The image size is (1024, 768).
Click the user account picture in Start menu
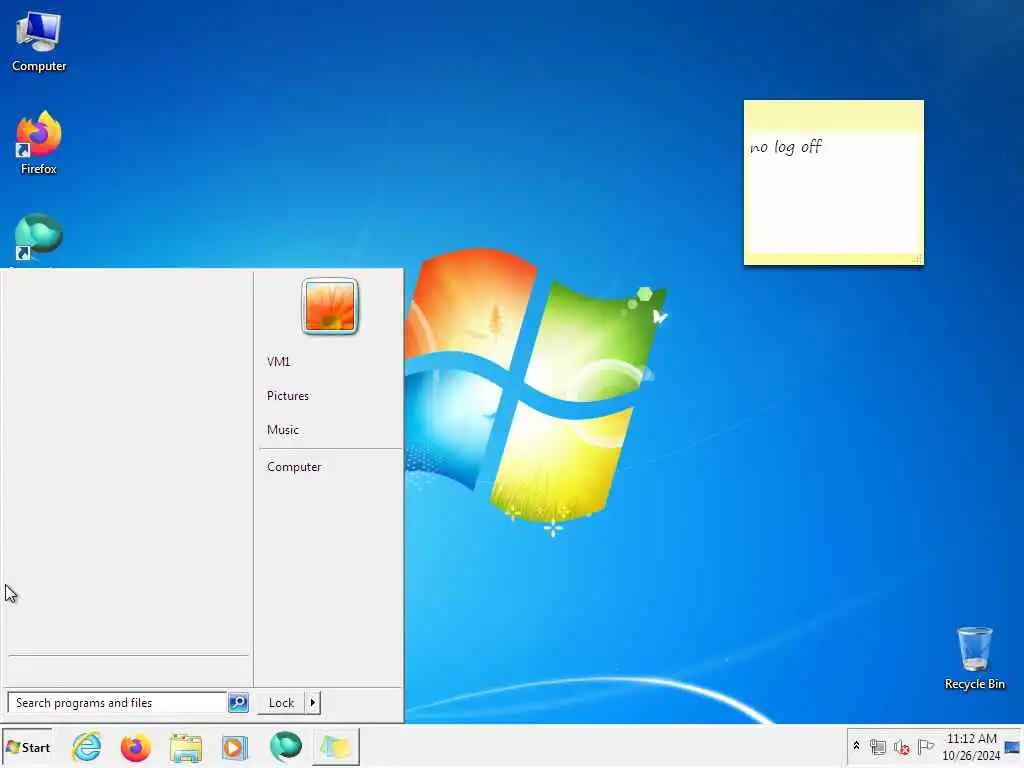(x=330, y=306)
